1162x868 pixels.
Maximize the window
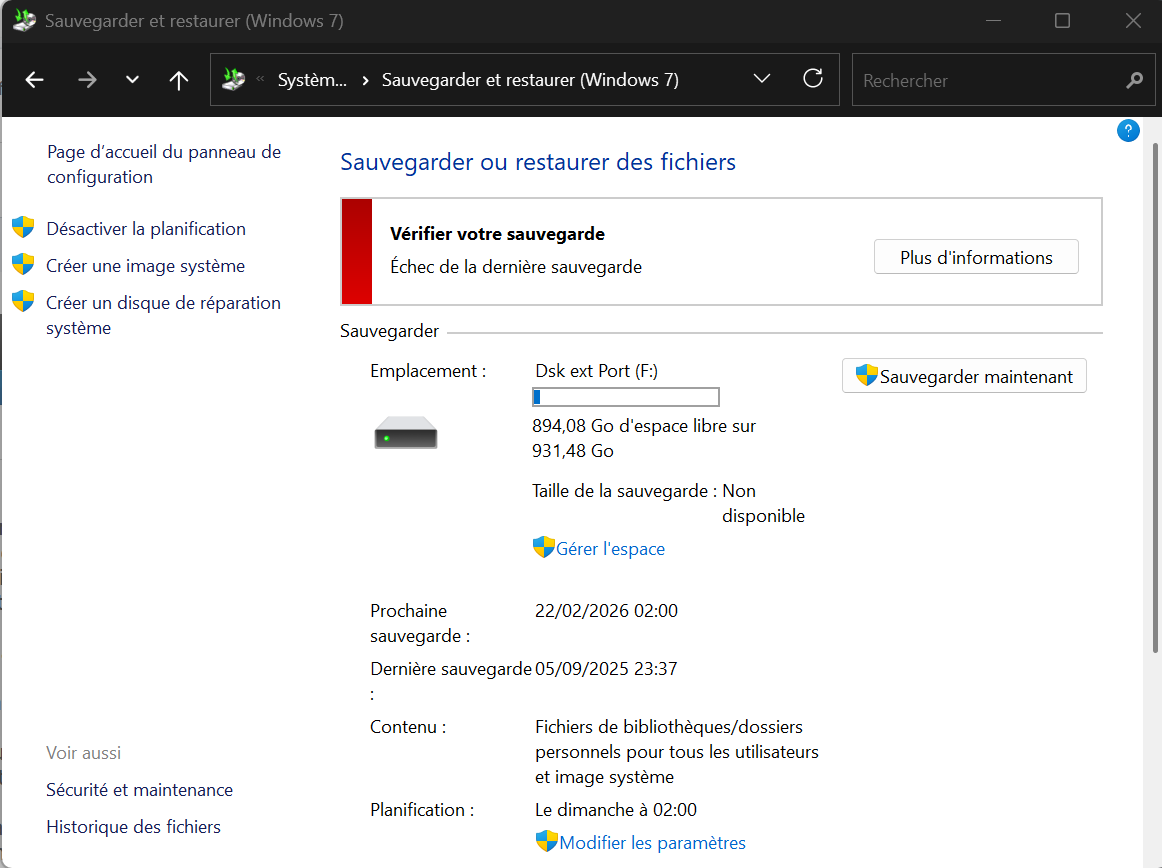[1062, 21]
